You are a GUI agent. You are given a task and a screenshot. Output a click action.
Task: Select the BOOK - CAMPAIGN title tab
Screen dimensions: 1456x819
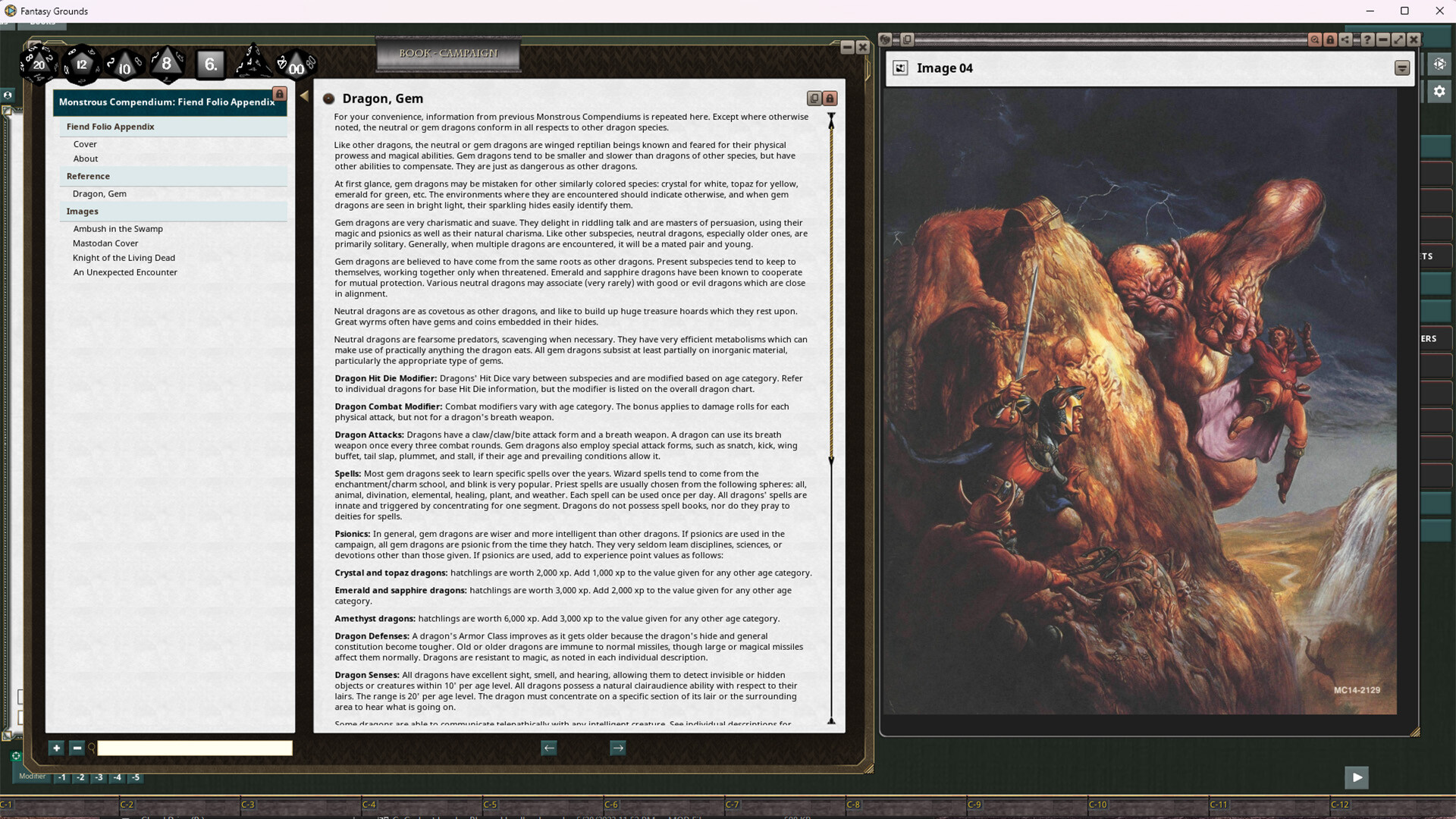click(448, 53)
